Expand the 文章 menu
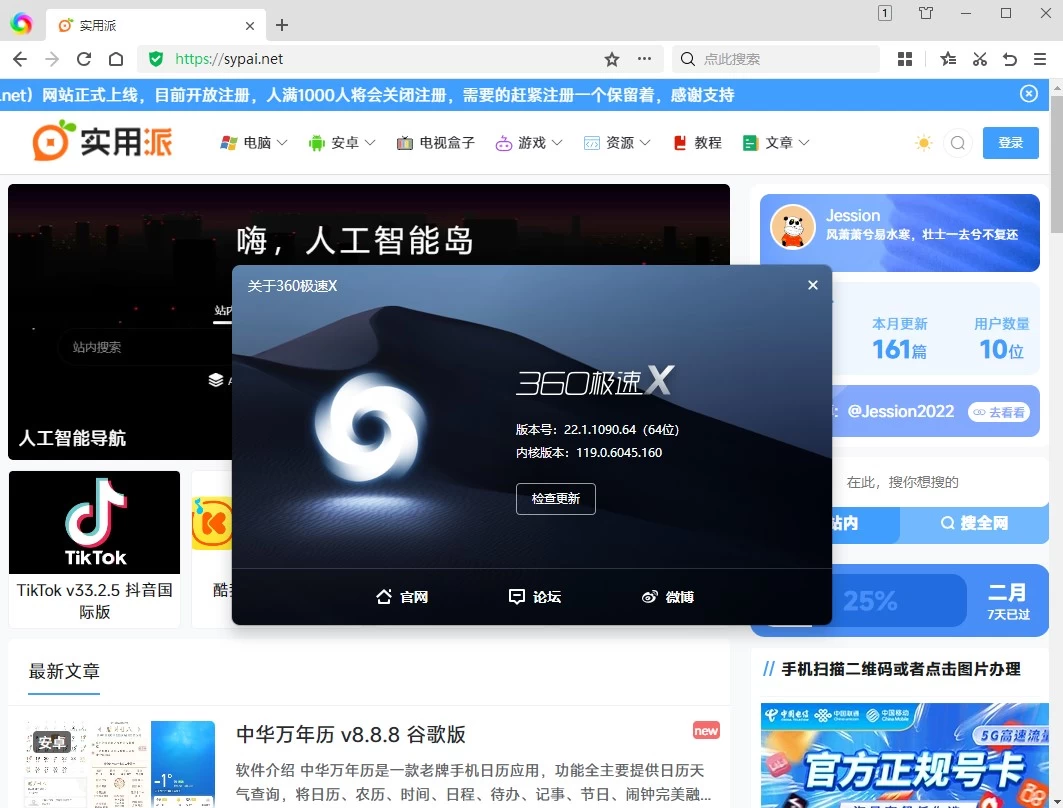This screenshot has width=1063, height=808. [x=776, y=143]
